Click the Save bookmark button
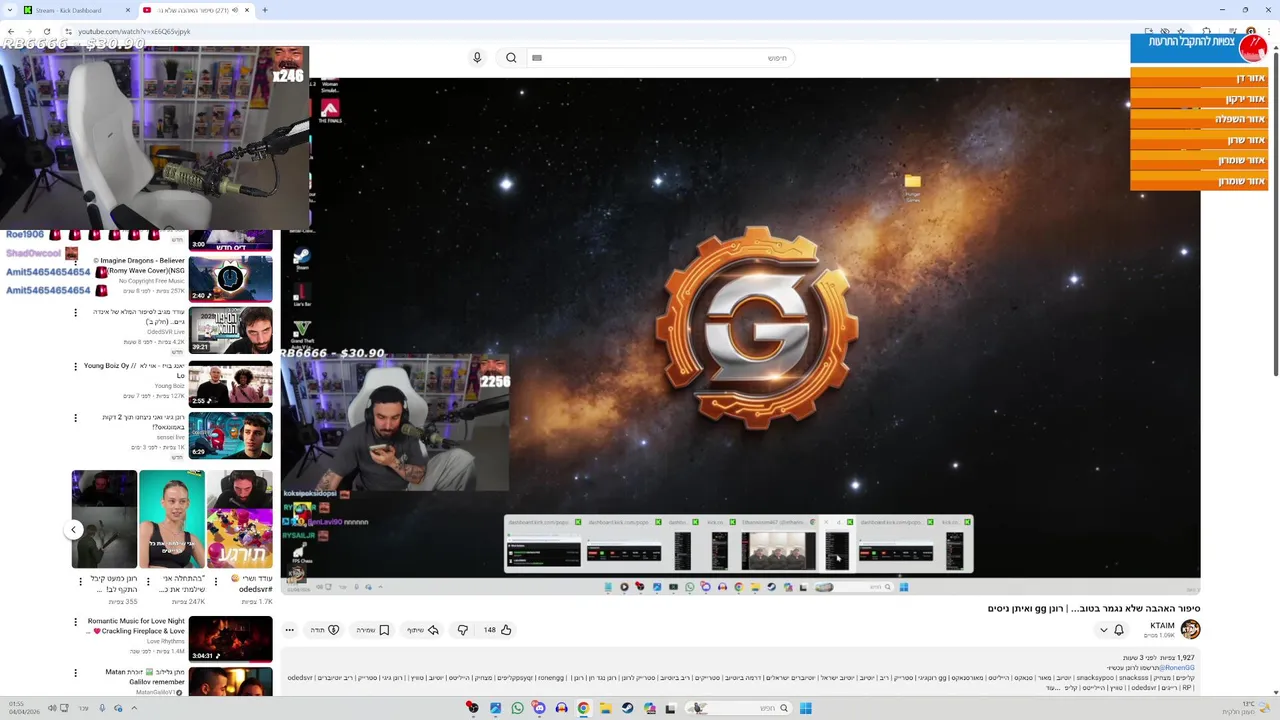Image resolution: width=1280 pixels, height=720 pixels. (x=373, y=630)
